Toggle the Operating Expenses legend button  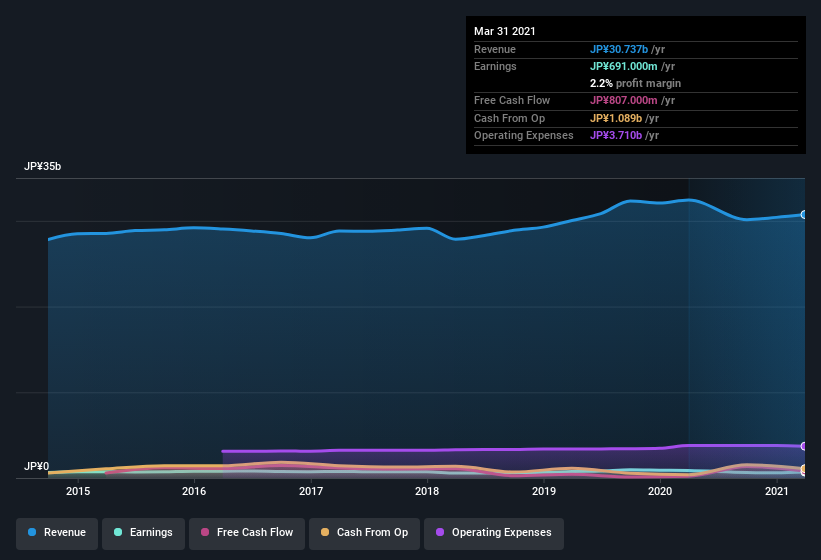(x=494, y=533)
